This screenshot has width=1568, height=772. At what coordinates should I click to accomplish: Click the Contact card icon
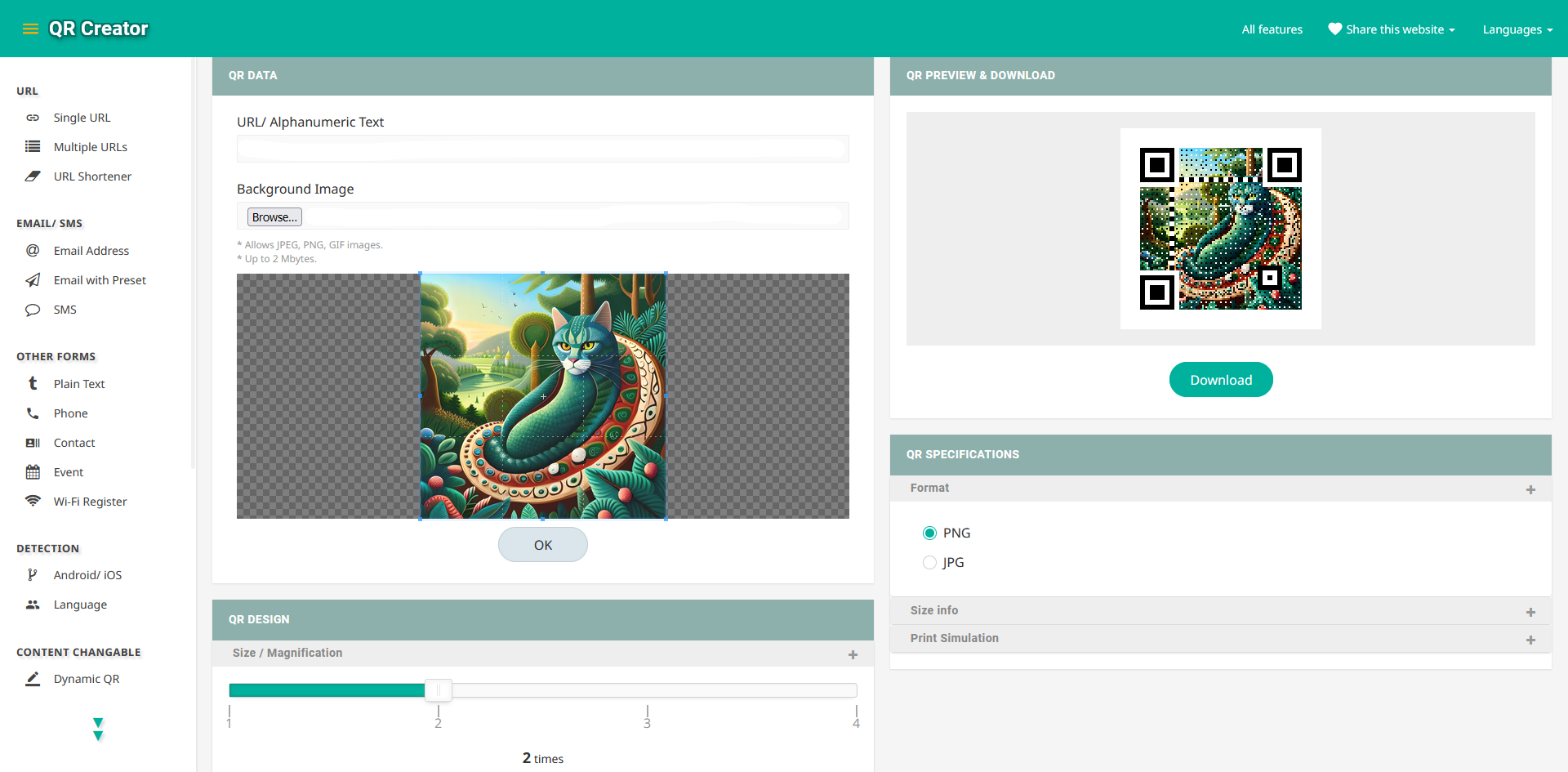pyautogui.click(x=33, y=443)
